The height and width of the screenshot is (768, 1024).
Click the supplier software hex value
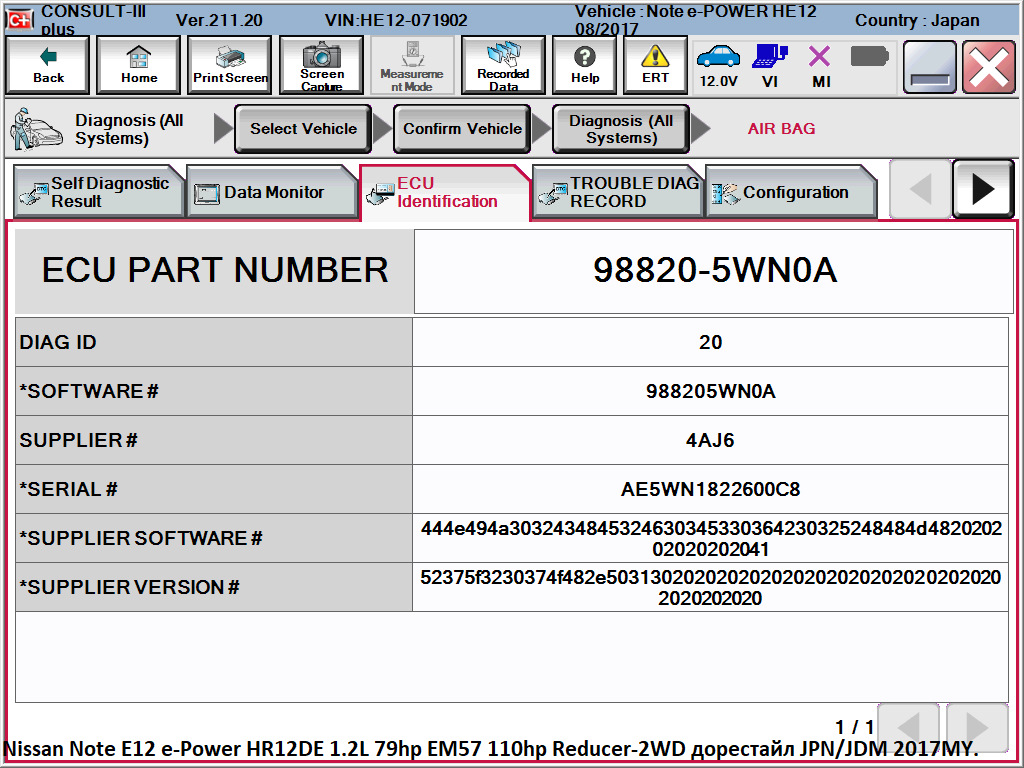pos(711,538)
